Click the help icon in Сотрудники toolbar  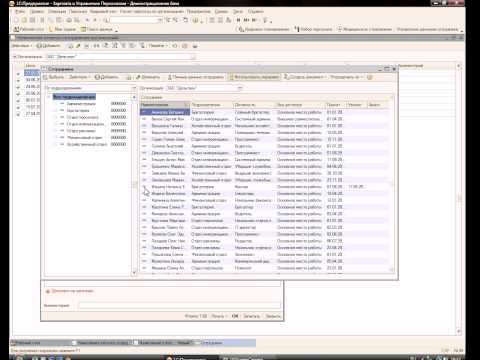tap(369, 77)
